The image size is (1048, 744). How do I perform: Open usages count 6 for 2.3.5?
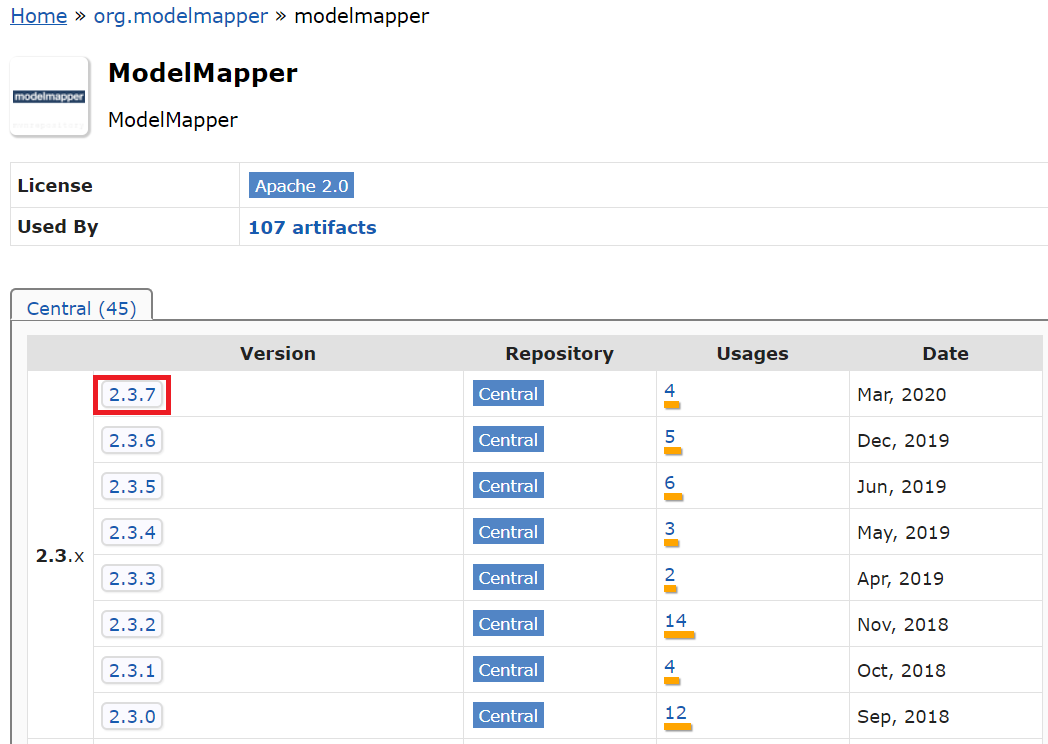pos(670,483)
